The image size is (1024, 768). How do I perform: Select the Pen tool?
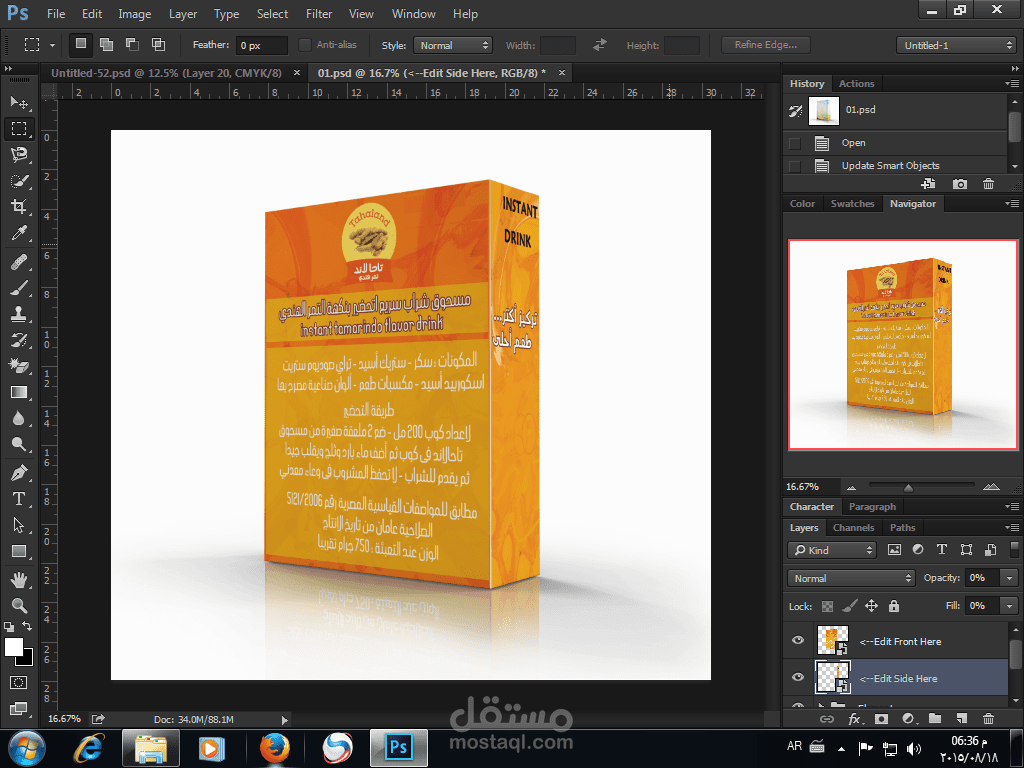click(x=19, y=473)
